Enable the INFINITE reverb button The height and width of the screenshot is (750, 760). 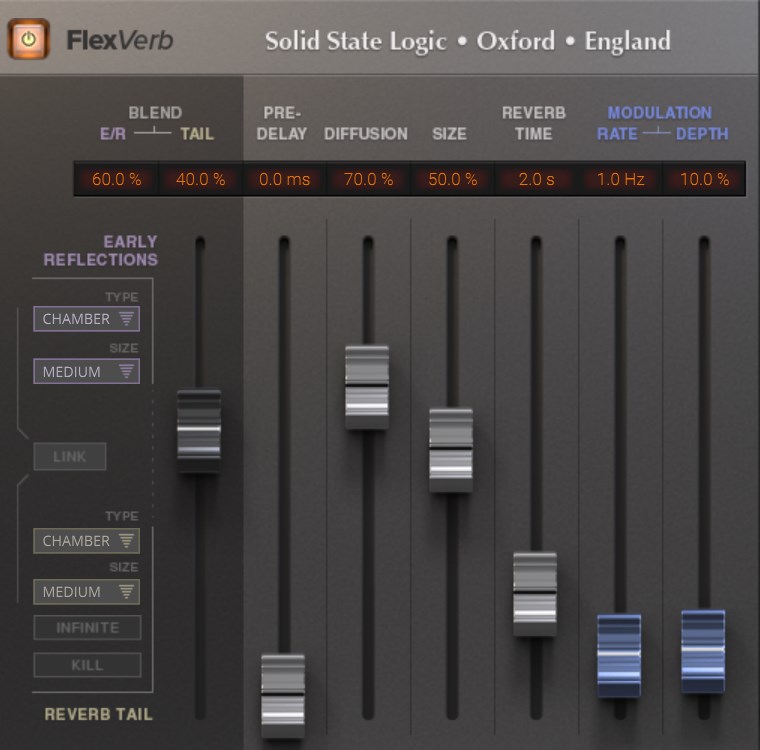[87, 628]
